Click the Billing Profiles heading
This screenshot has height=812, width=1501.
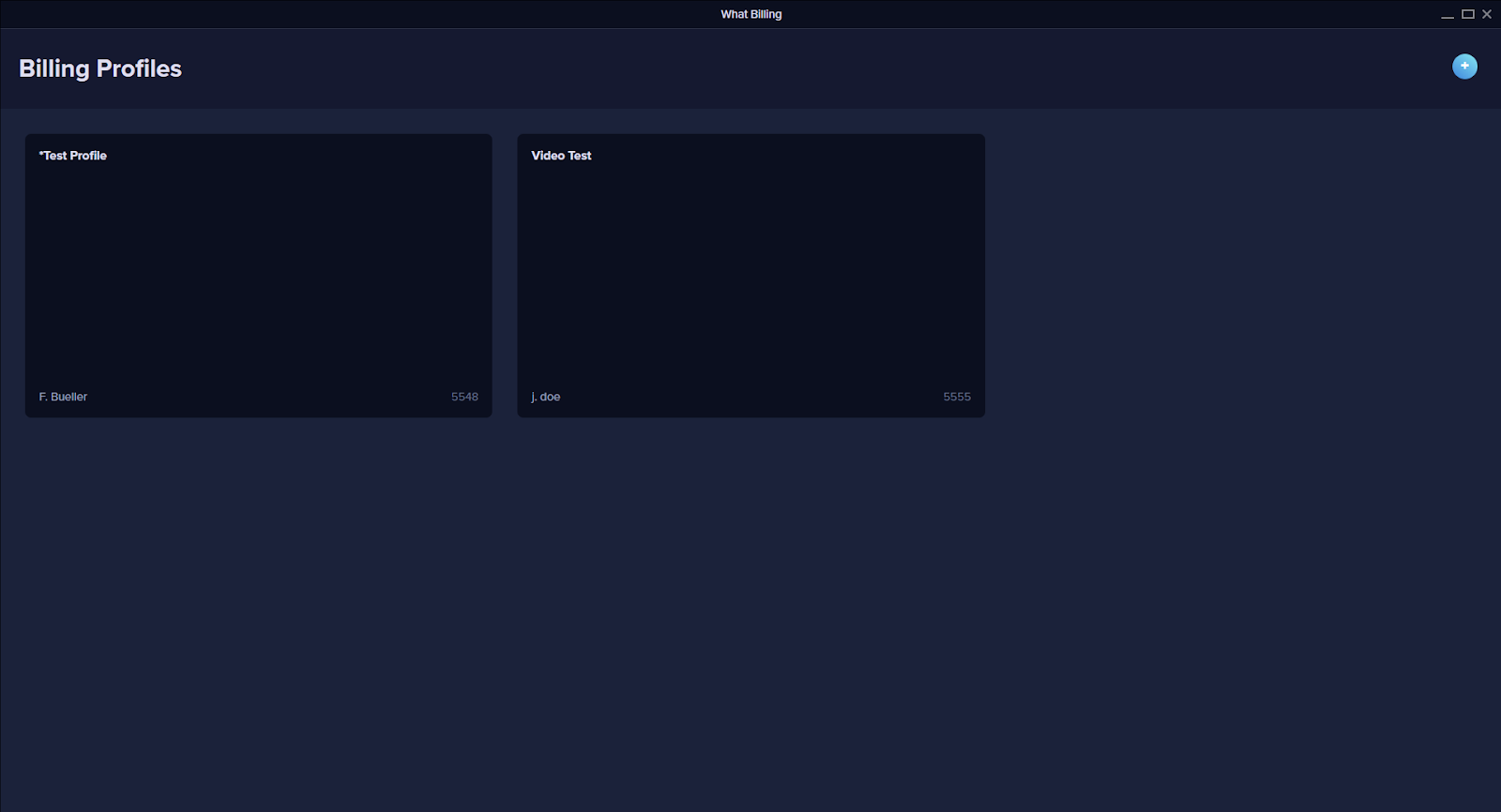tap(100, 68)
